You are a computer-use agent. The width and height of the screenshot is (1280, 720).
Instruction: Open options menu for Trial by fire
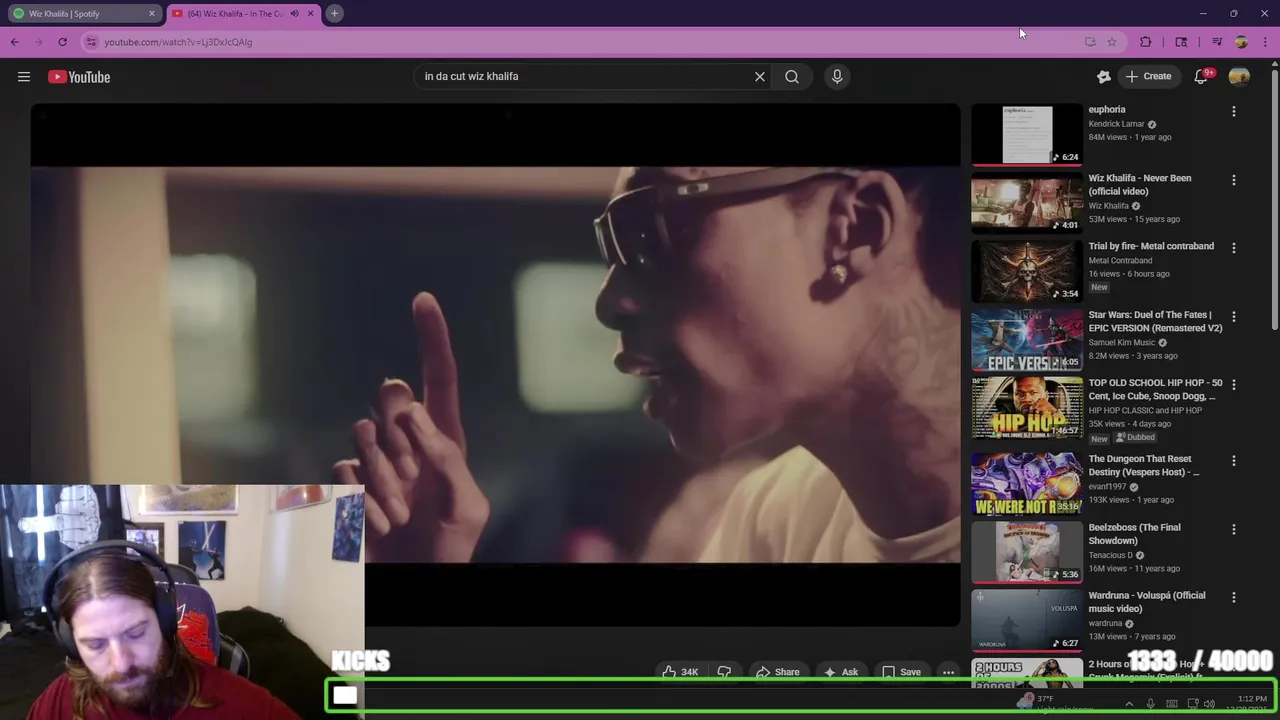coord(1234,248)
